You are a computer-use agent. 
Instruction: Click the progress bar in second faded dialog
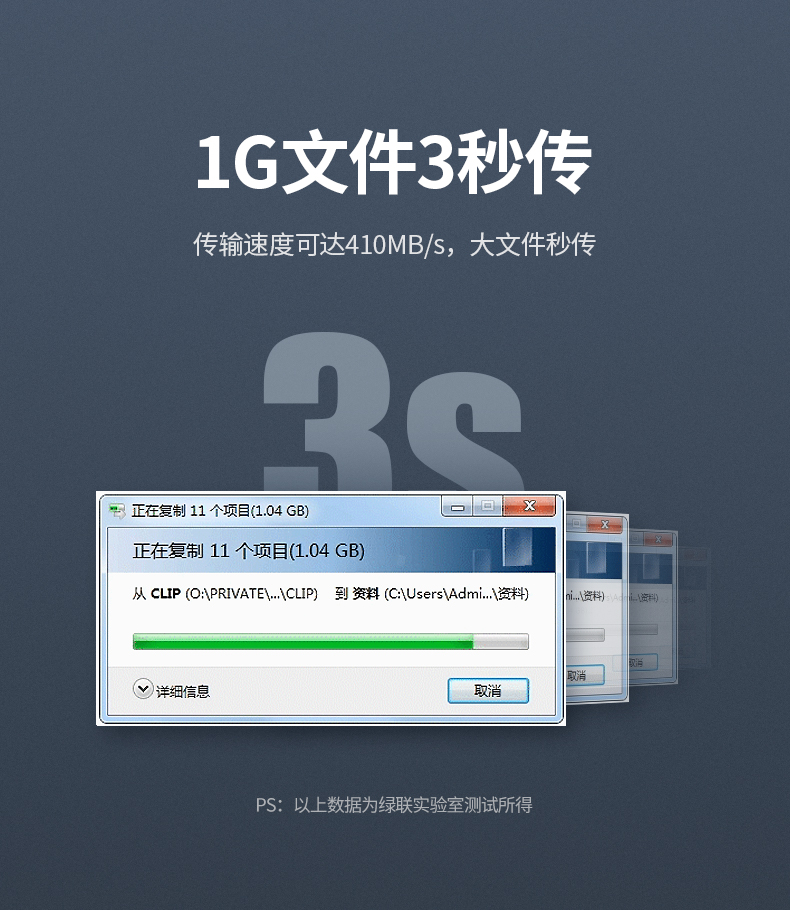point(585,635)
